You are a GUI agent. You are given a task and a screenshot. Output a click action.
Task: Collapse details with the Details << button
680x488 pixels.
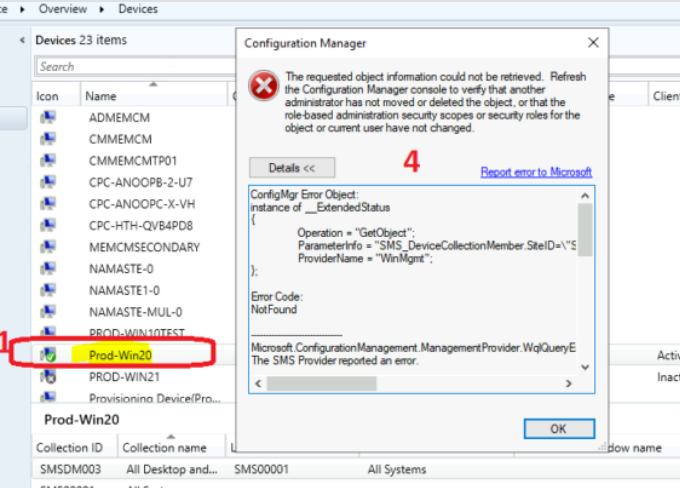click(x=292, y=168)
